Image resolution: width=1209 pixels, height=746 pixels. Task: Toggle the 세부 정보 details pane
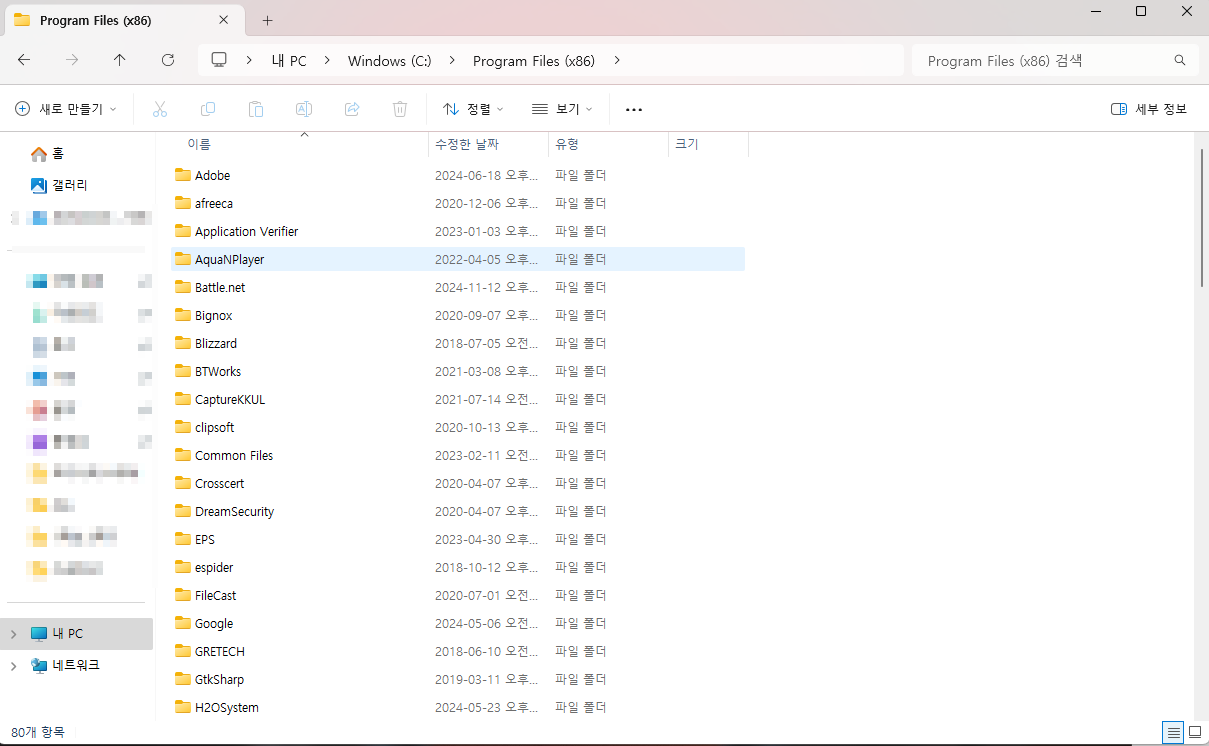coord(1149,109)
